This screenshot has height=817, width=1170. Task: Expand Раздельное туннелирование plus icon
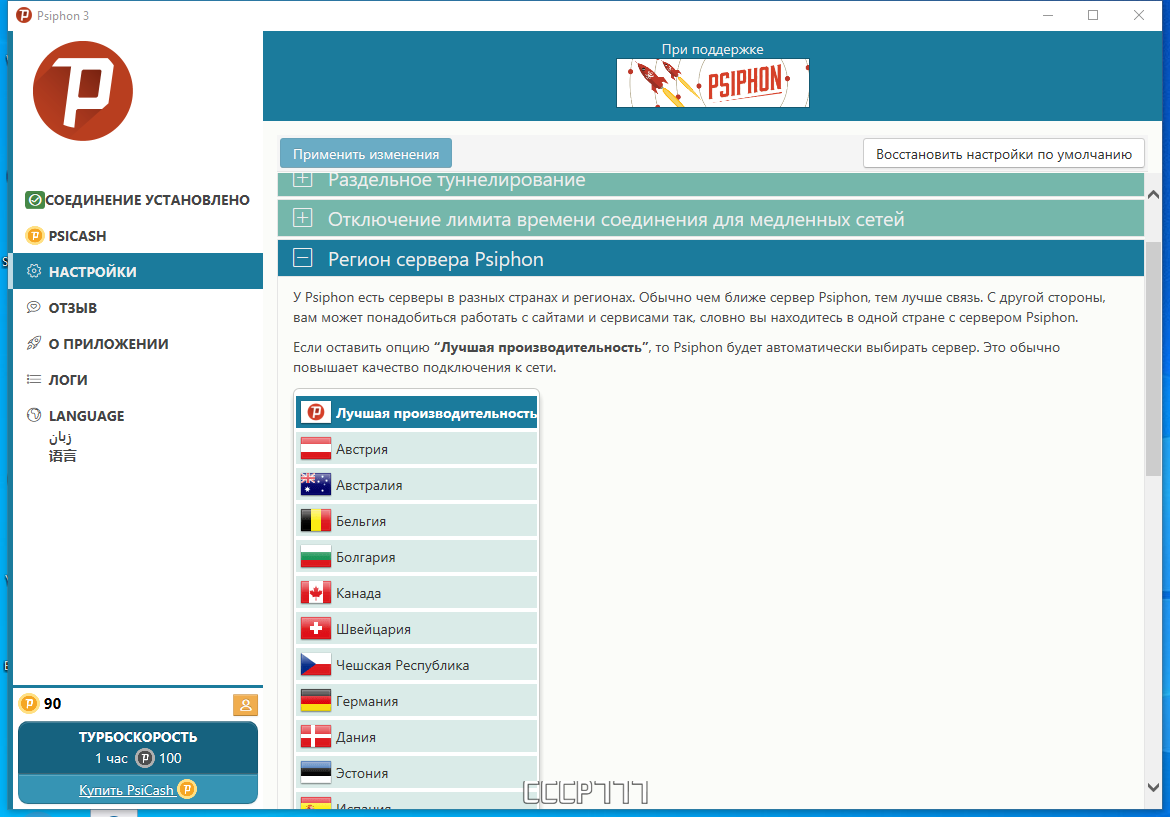[302, 180]
